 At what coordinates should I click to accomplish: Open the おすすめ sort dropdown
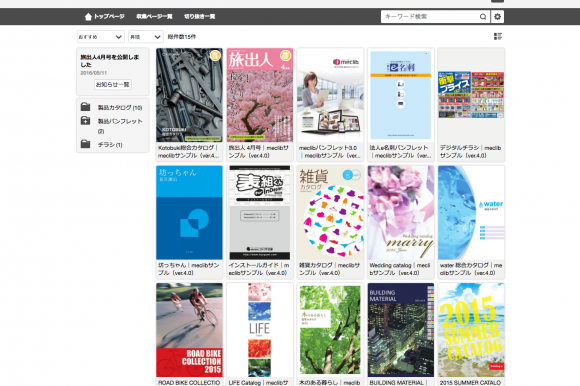click(x=100, y=37)
